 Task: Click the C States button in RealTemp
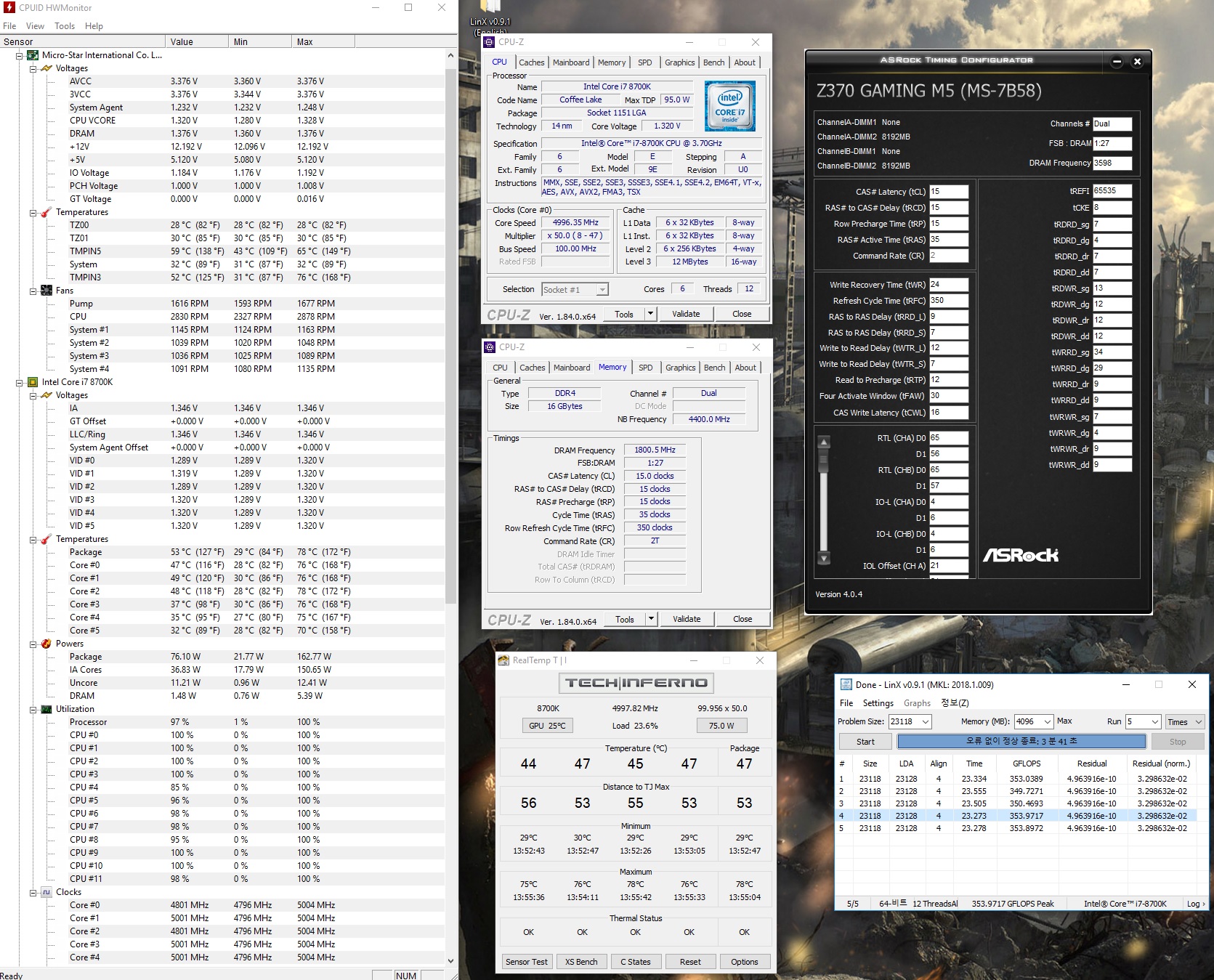[636, 962]
